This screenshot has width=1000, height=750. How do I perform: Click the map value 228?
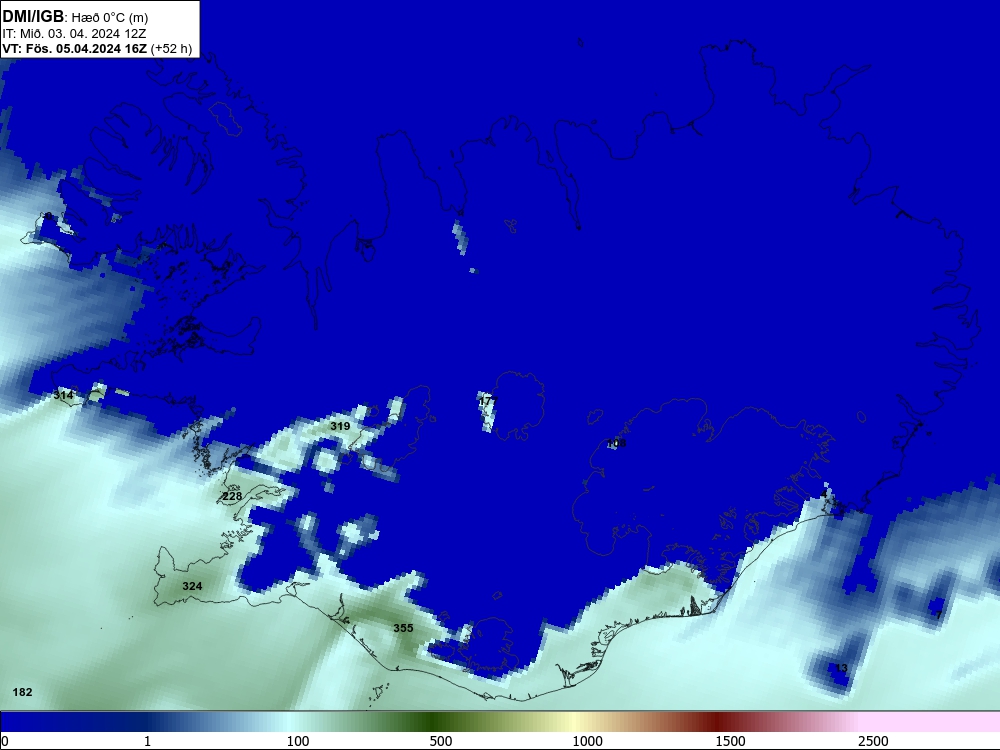(x=232, y=496)
